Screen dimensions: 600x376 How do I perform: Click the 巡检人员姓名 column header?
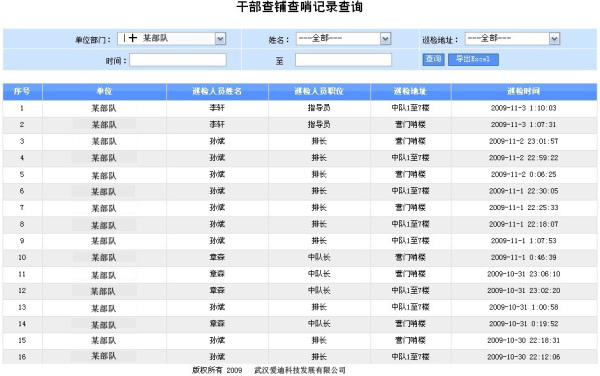tap(217, 91)
